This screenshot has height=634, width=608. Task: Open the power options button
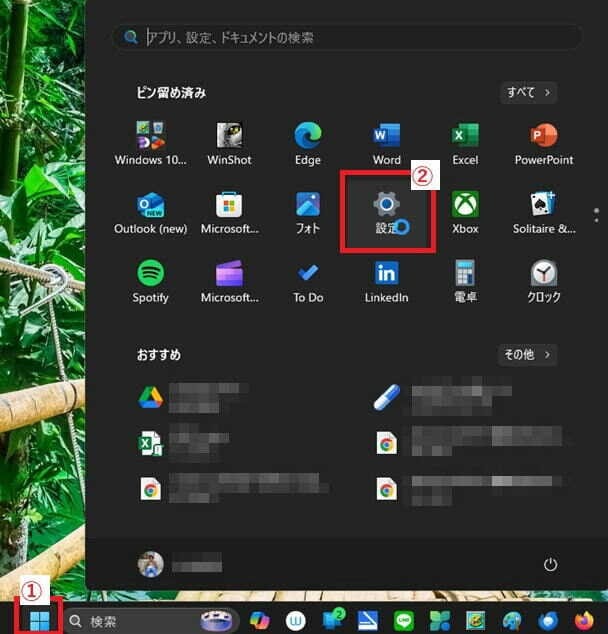point(550,565)
